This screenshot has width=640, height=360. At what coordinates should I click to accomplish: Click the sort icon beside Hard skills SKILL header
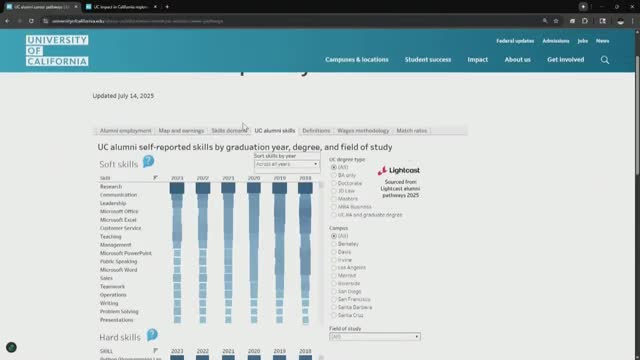coord(155,351)
